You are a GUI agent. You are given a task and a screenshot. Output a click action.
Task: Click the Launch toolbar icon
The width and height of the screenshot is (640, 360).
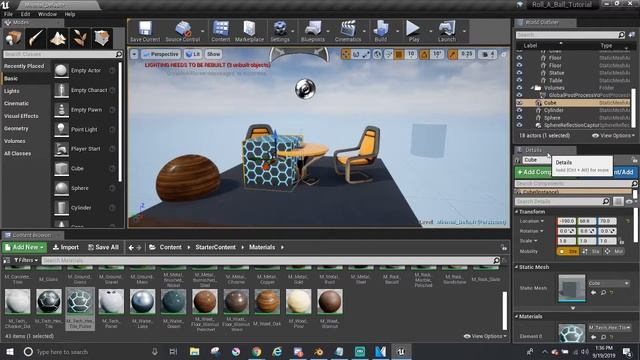coord(447,31)
